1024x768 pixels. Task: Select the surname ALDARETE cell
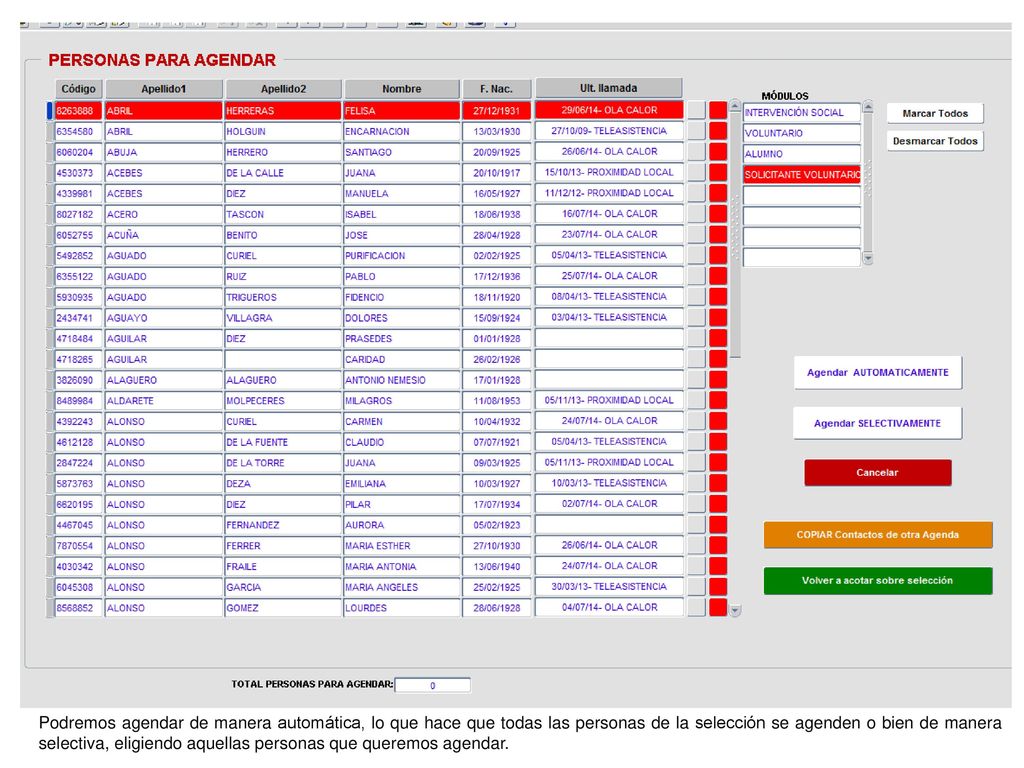(x=164, y=401)
